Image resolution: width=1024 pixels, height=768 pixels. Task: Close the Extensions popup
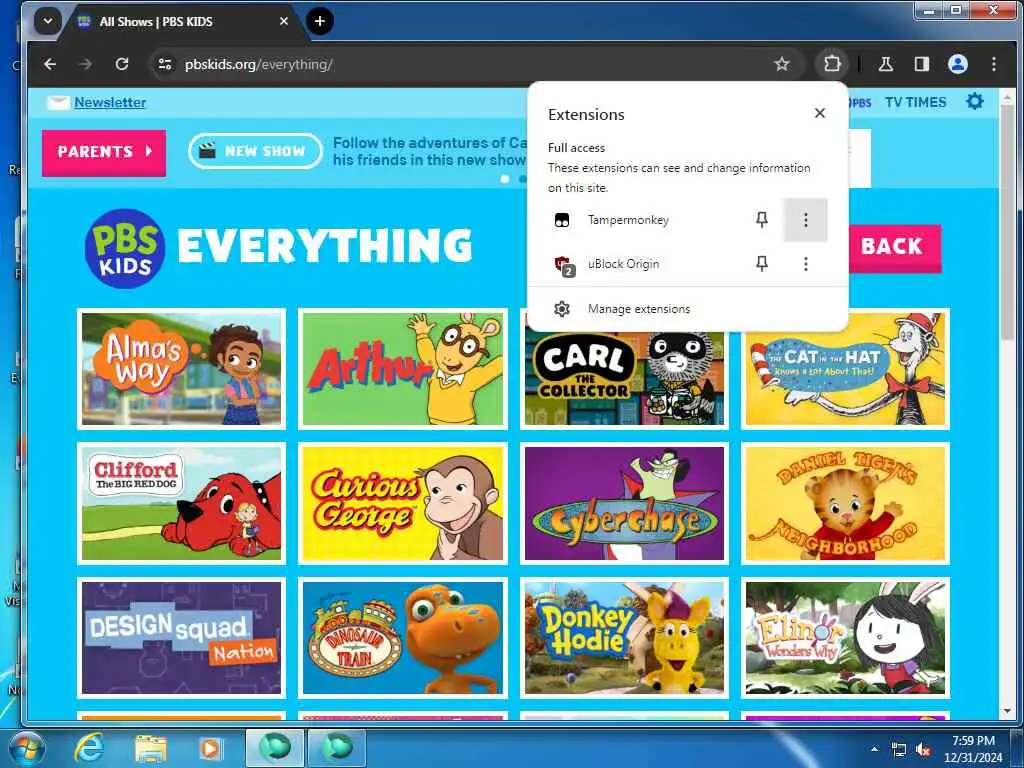(x=820, y=113)
